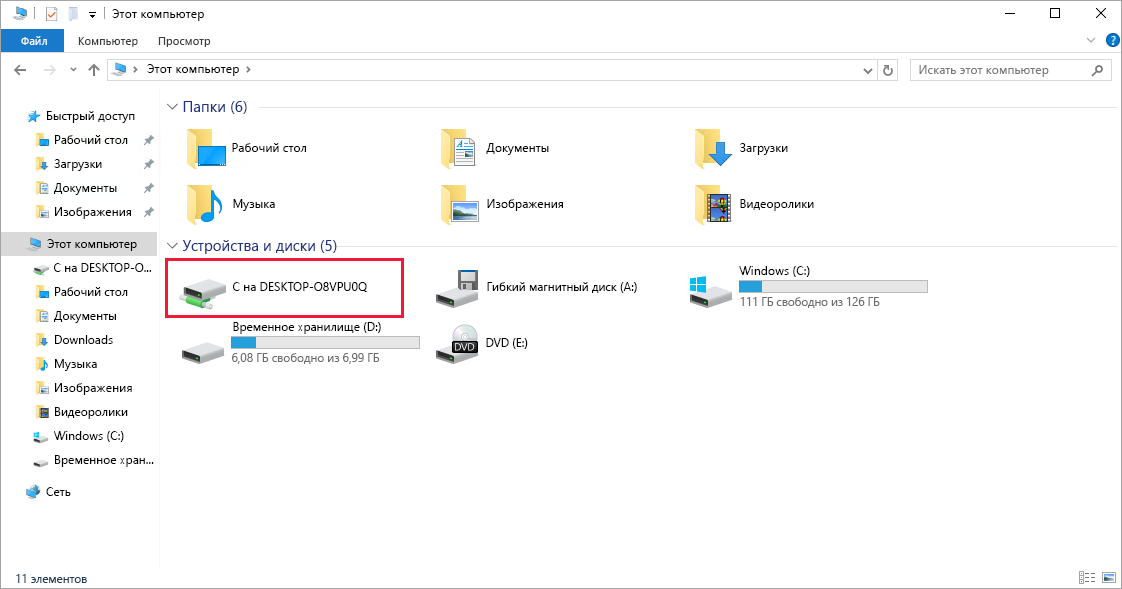Select Этот компьютер in navigation pane
The height and width of the screenshot is (589, 1122).
tap(80, 244)
